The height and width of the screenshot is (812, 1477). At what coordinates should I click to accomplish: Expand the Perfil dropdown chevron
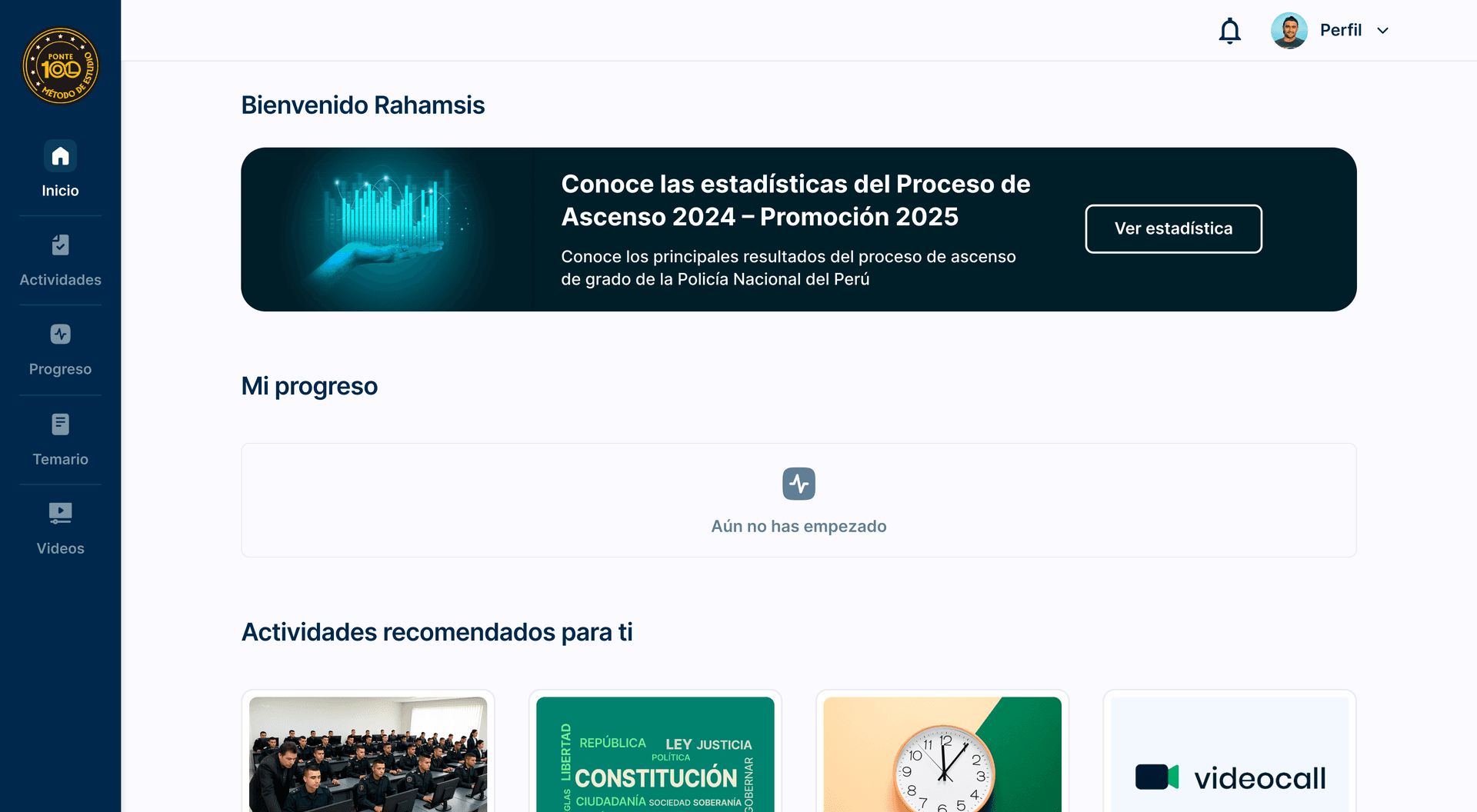pos(1382,31)
